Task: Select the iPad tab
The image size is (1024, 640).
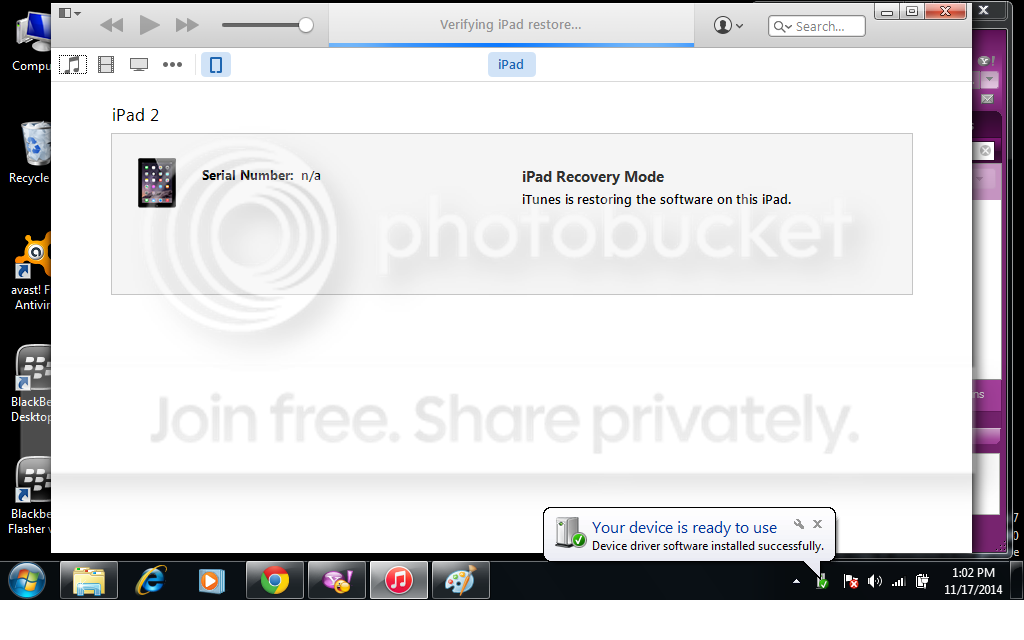Action: pos(511,65)
